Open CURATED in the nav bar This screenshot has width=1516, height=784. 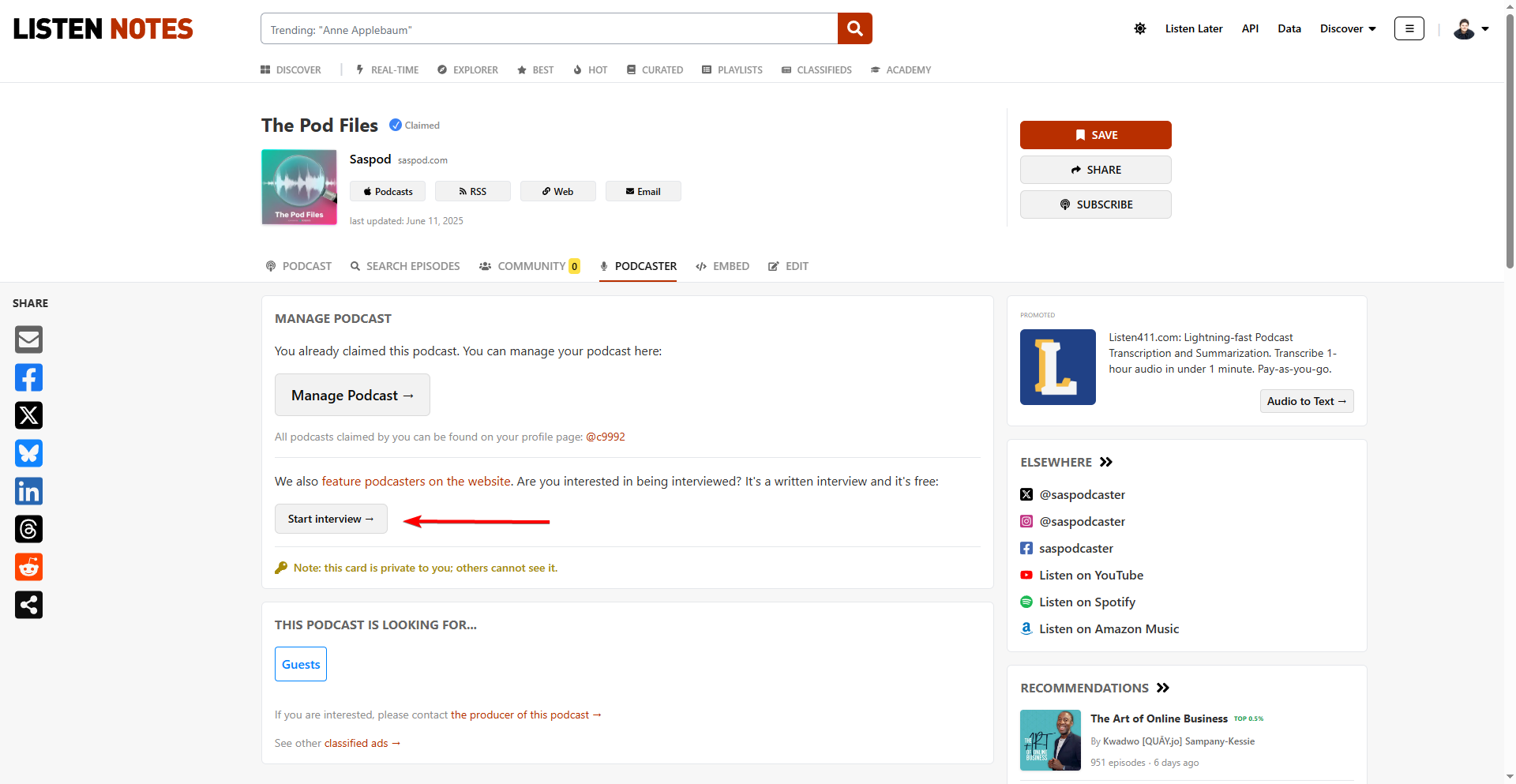(655, 69)
